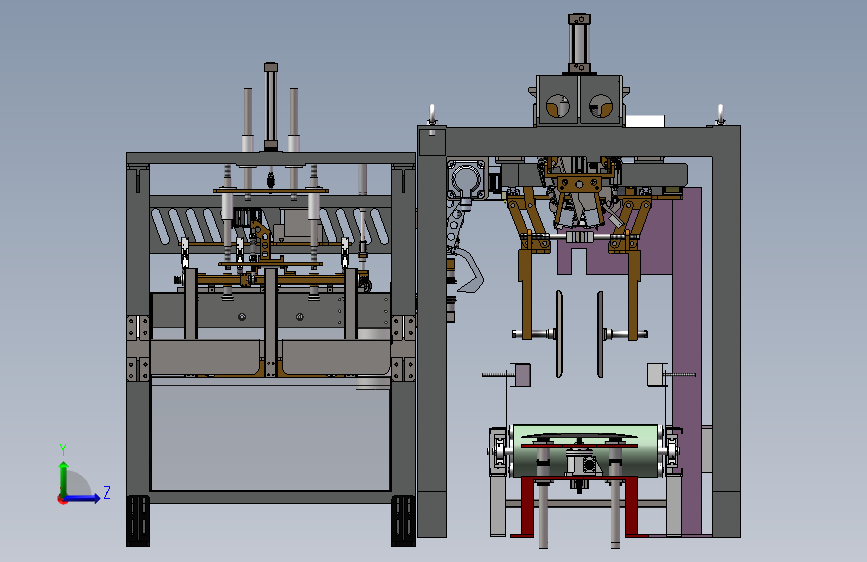867x562 pixels.
Task: Select the large lower panel of the left machine
Action: tap(271, 437)
